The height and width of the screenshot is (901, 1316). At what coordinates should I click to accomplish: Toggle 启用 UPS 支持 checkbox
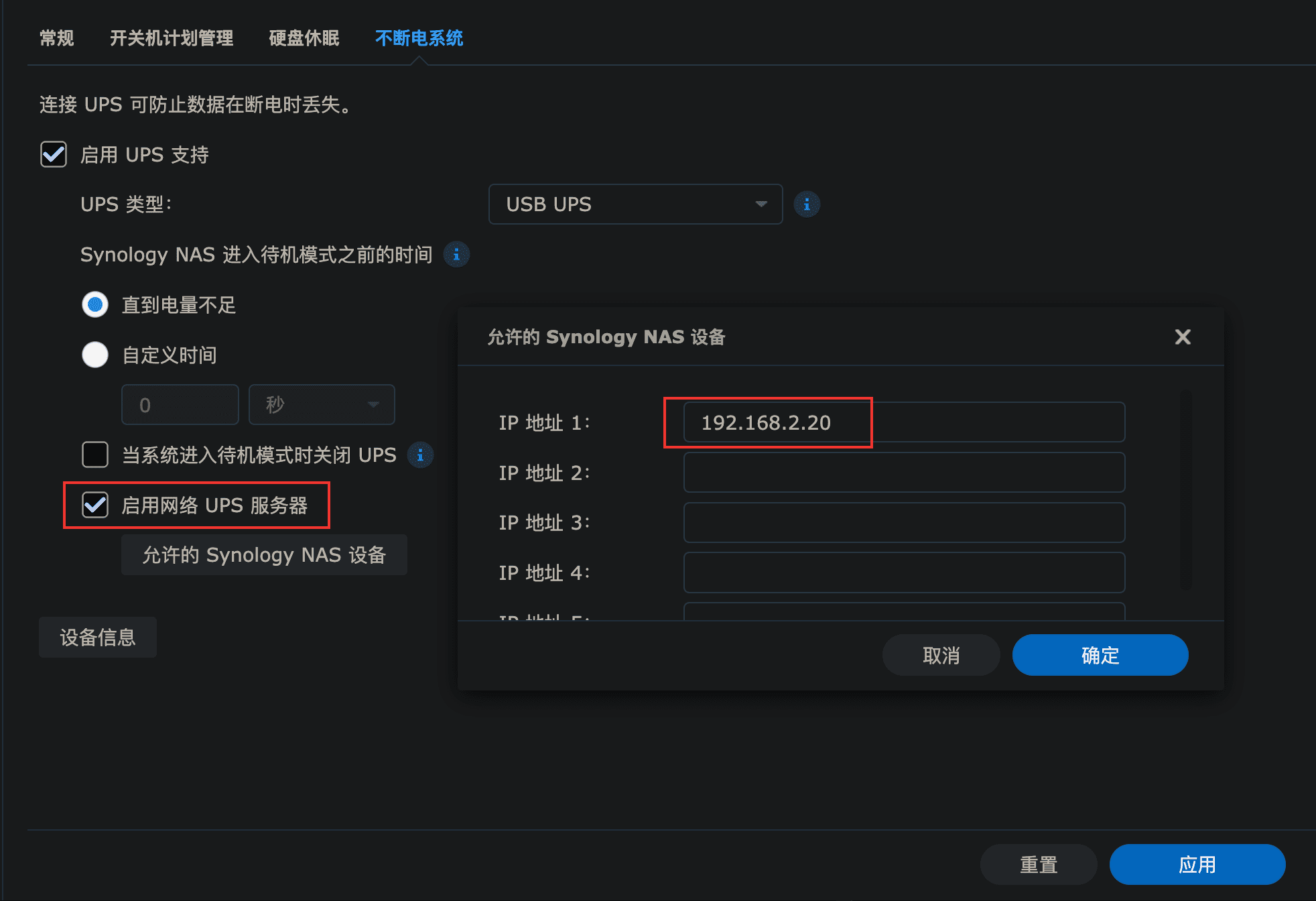(x=54, y=154)
